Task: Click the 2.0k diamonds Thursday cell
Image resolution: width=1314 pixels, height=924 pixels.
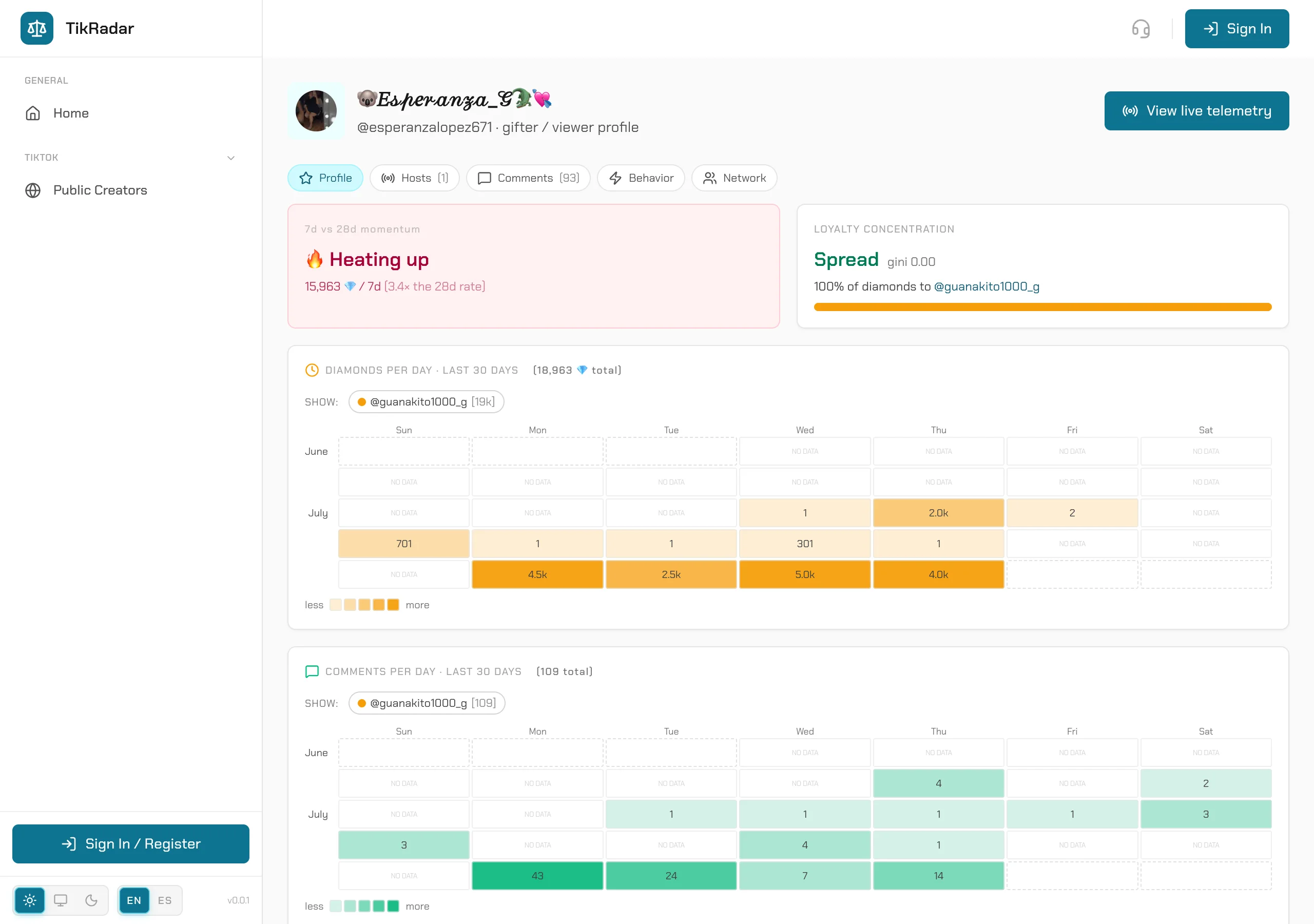Action: (939, 513)
